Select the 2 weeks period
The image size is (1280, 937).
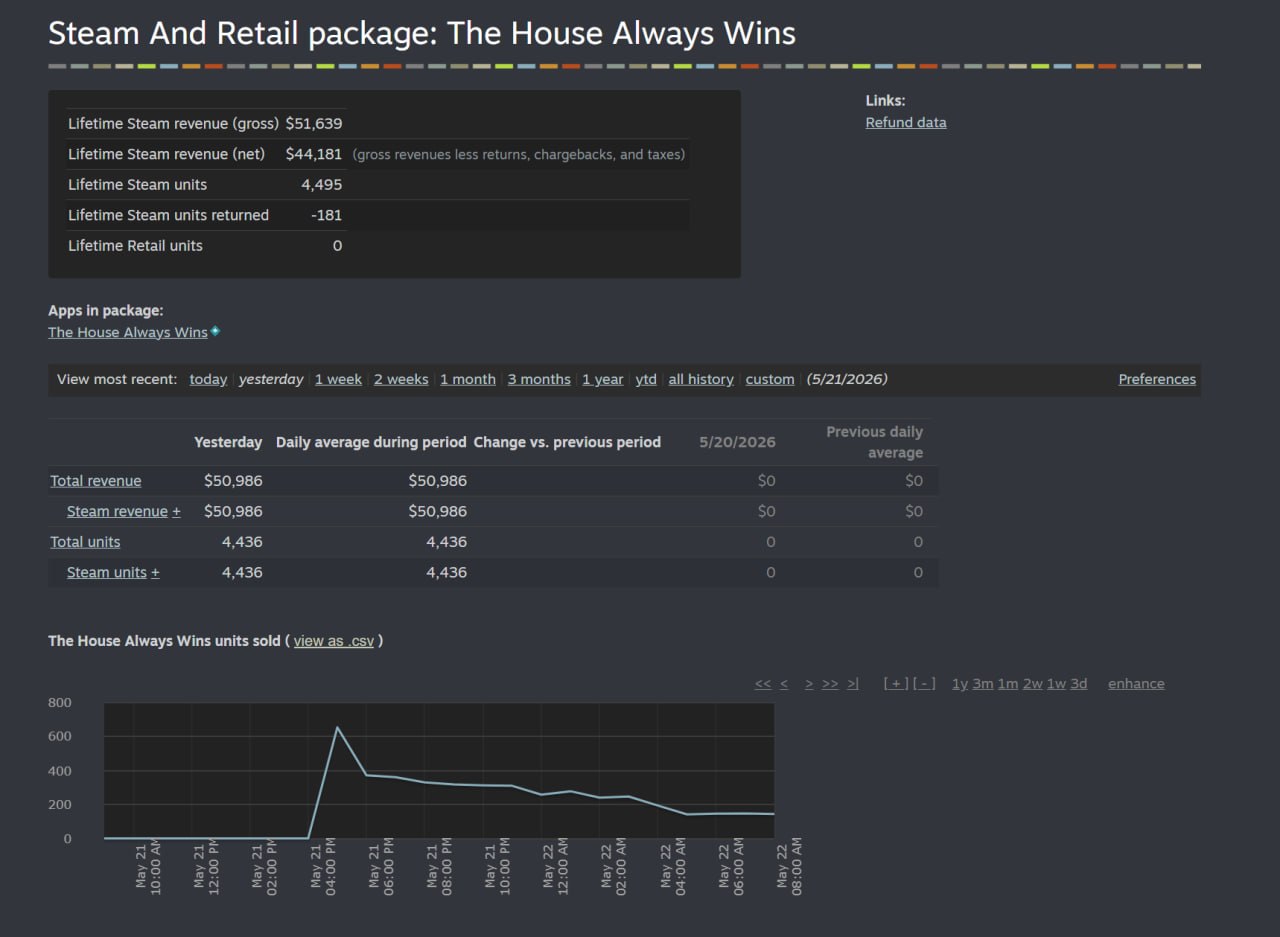(x=401, y=379)
